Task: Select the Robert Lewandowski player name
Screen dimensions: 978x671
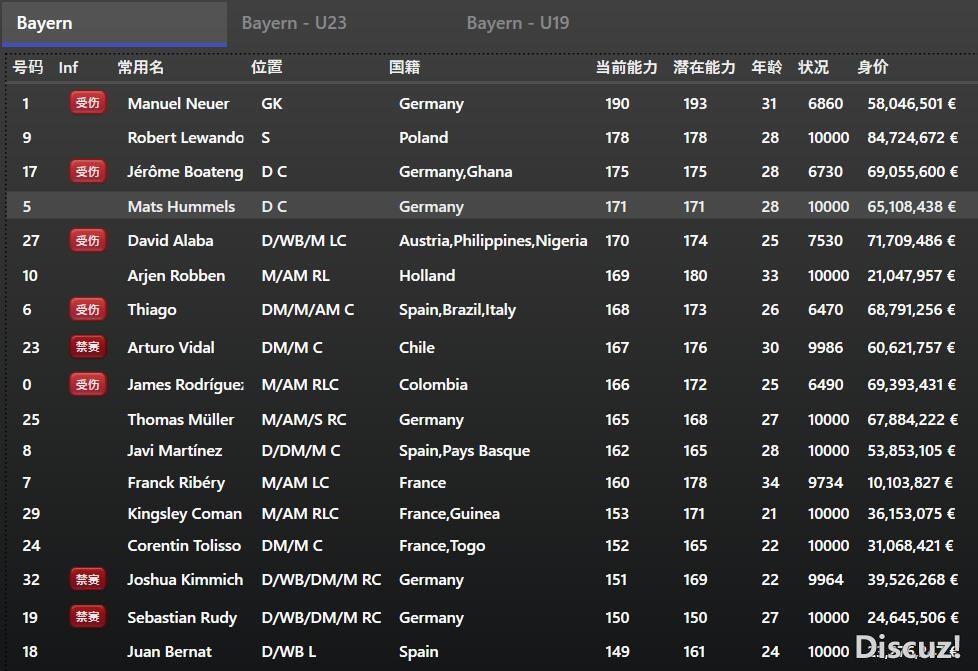Action: (x=185, y=137)
